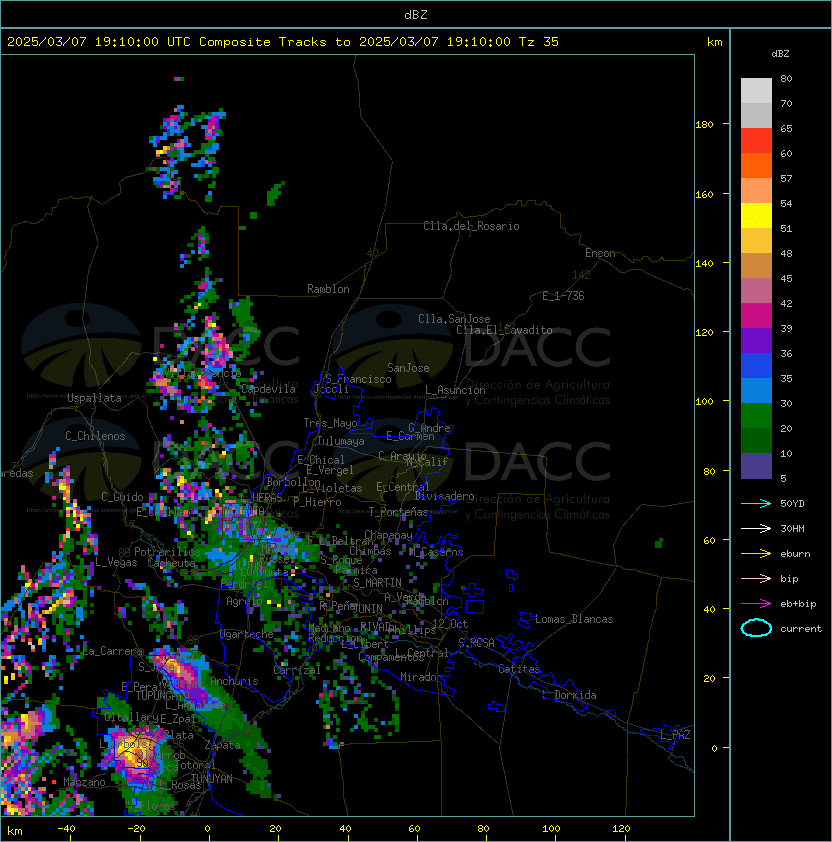Click the 'Ugarteche' map label

click(247, 635)
